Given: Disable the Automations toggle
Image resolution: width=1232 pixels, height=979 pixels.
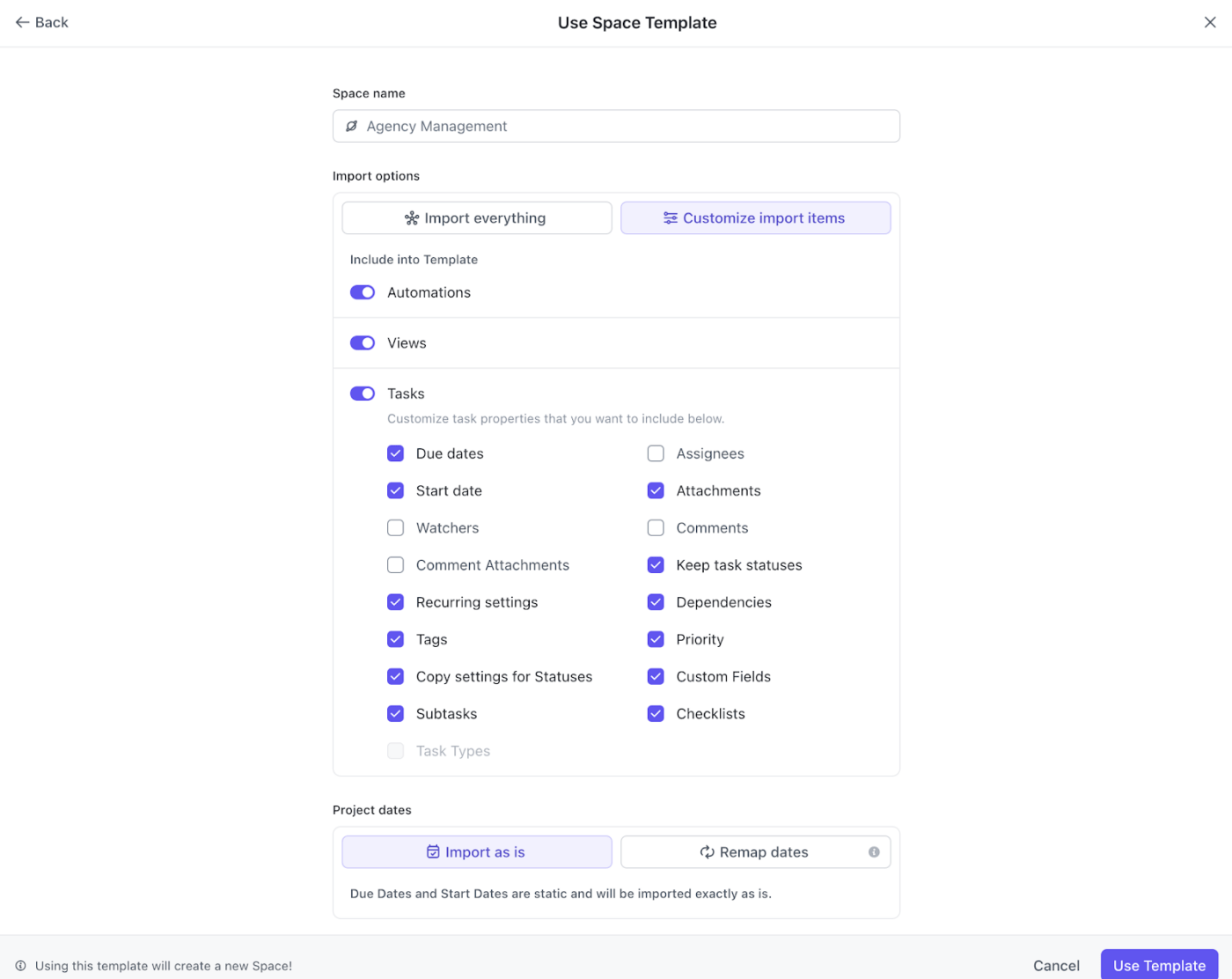Looking at the screenshot, I should (x=362, y=291).
